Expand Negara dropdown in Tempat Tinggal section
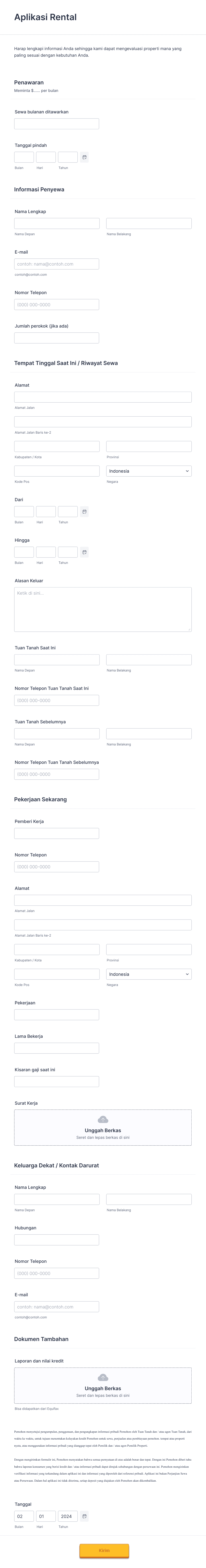The height and width of the screenshot is (1568, 206). point(149,471)
